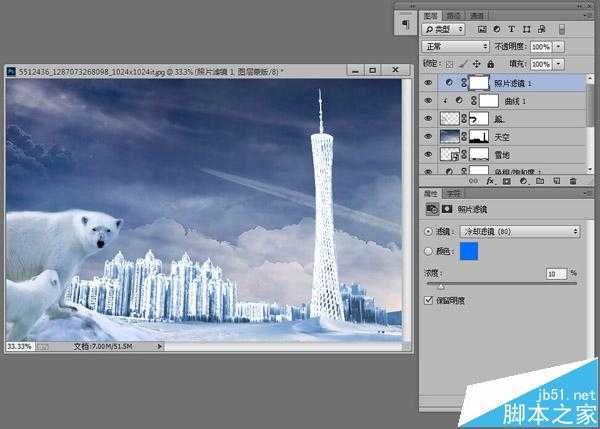Click the fx layer style icon

(490, 181)
